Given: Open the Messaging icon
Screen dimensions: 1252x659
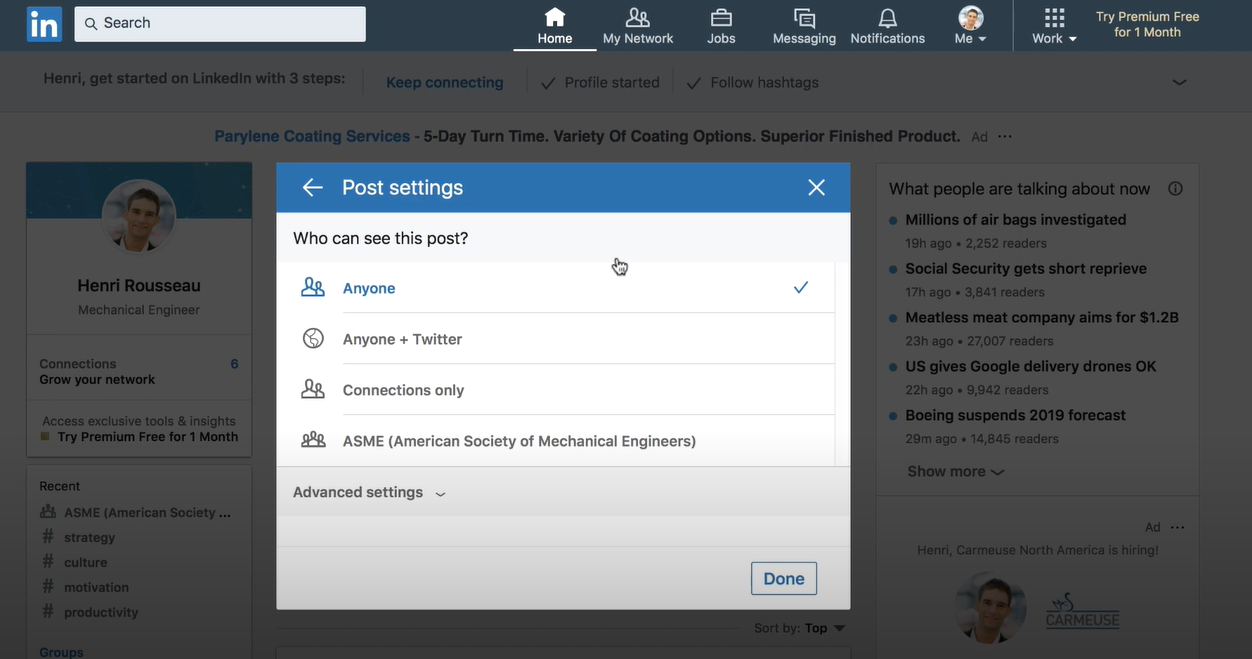Looking at the screenshot, I should pos(804,18).
